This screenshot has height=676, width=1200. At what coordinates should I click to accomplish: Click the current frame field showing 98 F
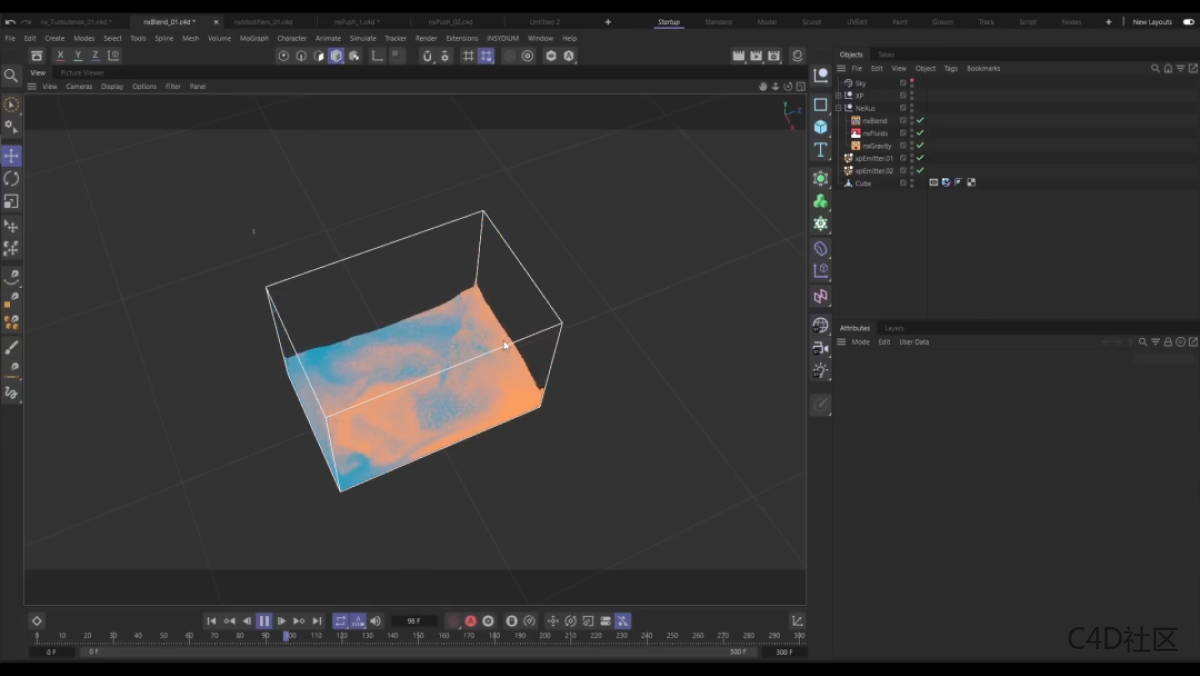413,621
